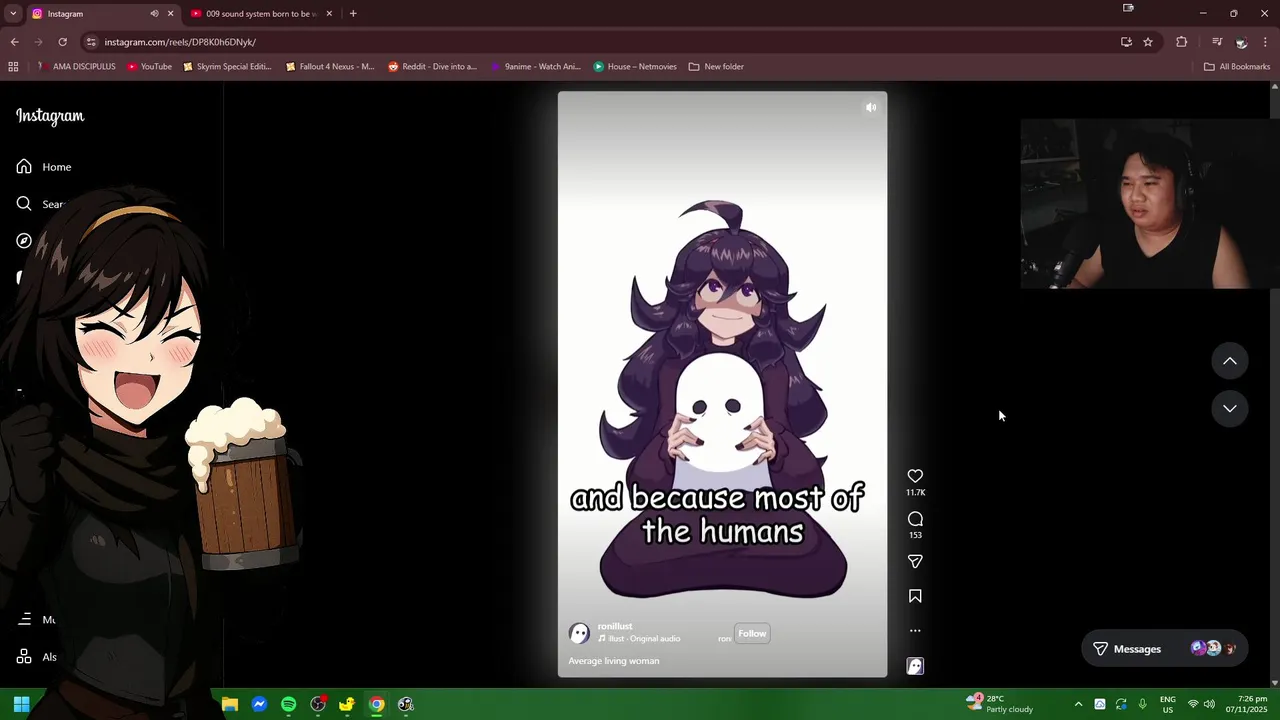The image size is (1280, 720).
Task: Open the weather widget showing 28°C
Action: pyautogui.click(x=999, y=704)
